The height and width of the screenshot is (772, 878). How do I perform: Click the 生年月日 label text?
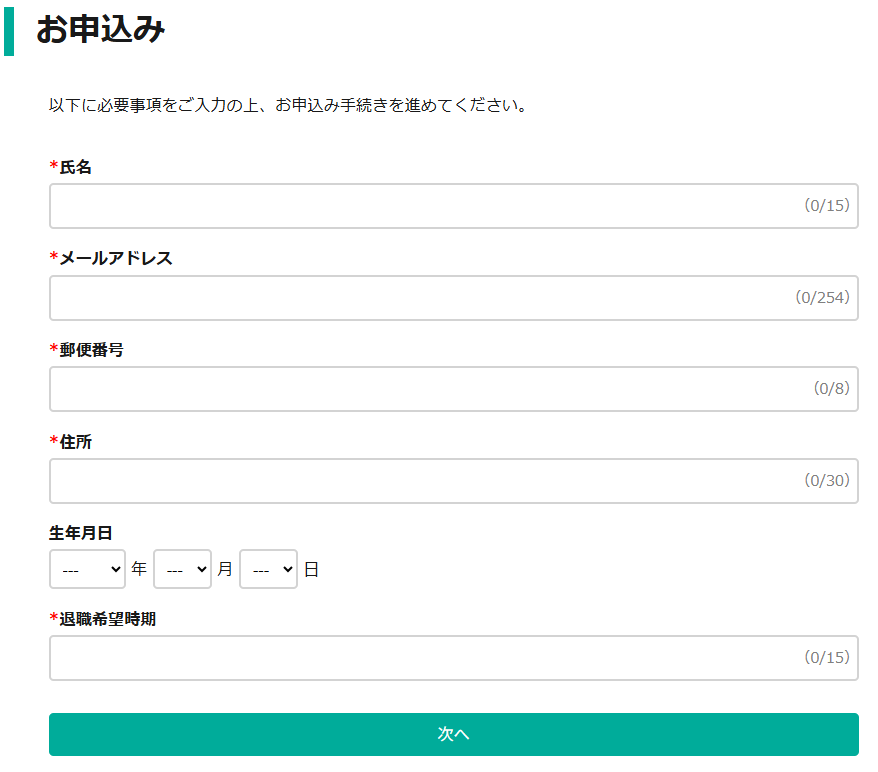81,533
